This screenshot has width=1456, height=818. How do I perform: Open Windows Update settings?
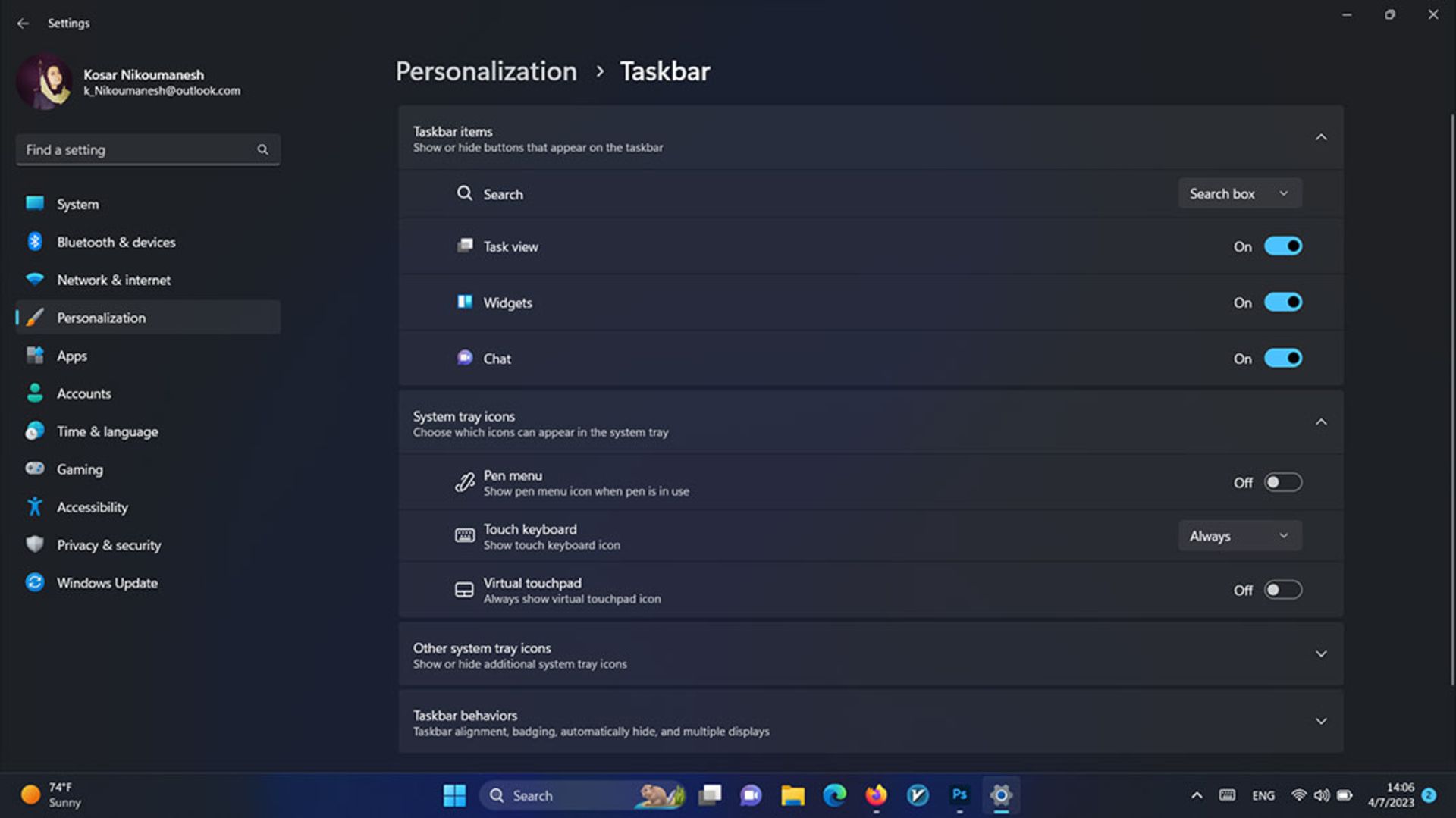click(x=35, y=582)
